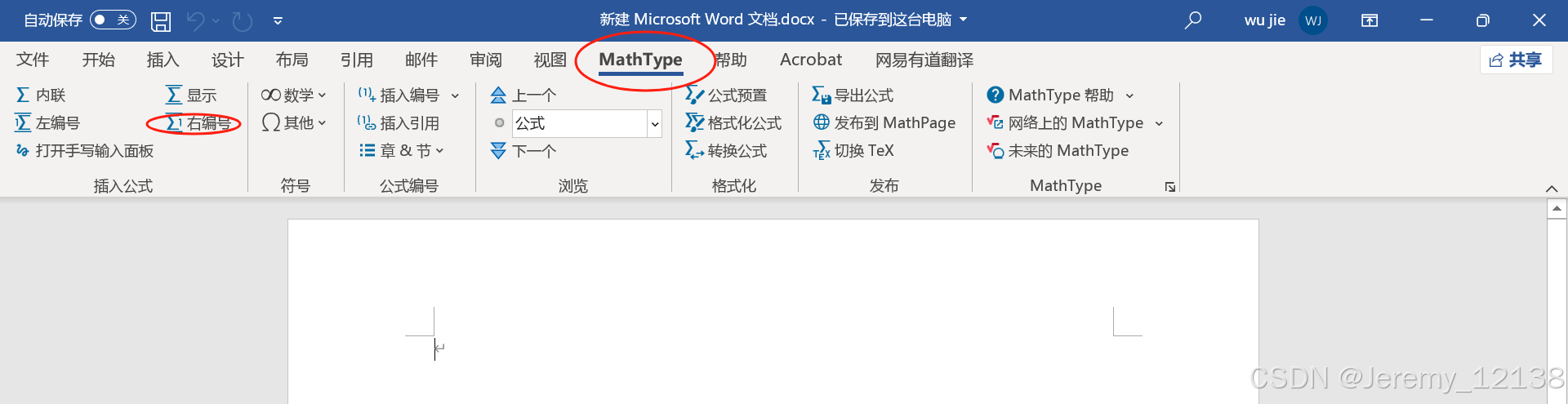Switch to the Acrobat tab
Viewport: 1568px width, 404px height.
pos(811,60)
